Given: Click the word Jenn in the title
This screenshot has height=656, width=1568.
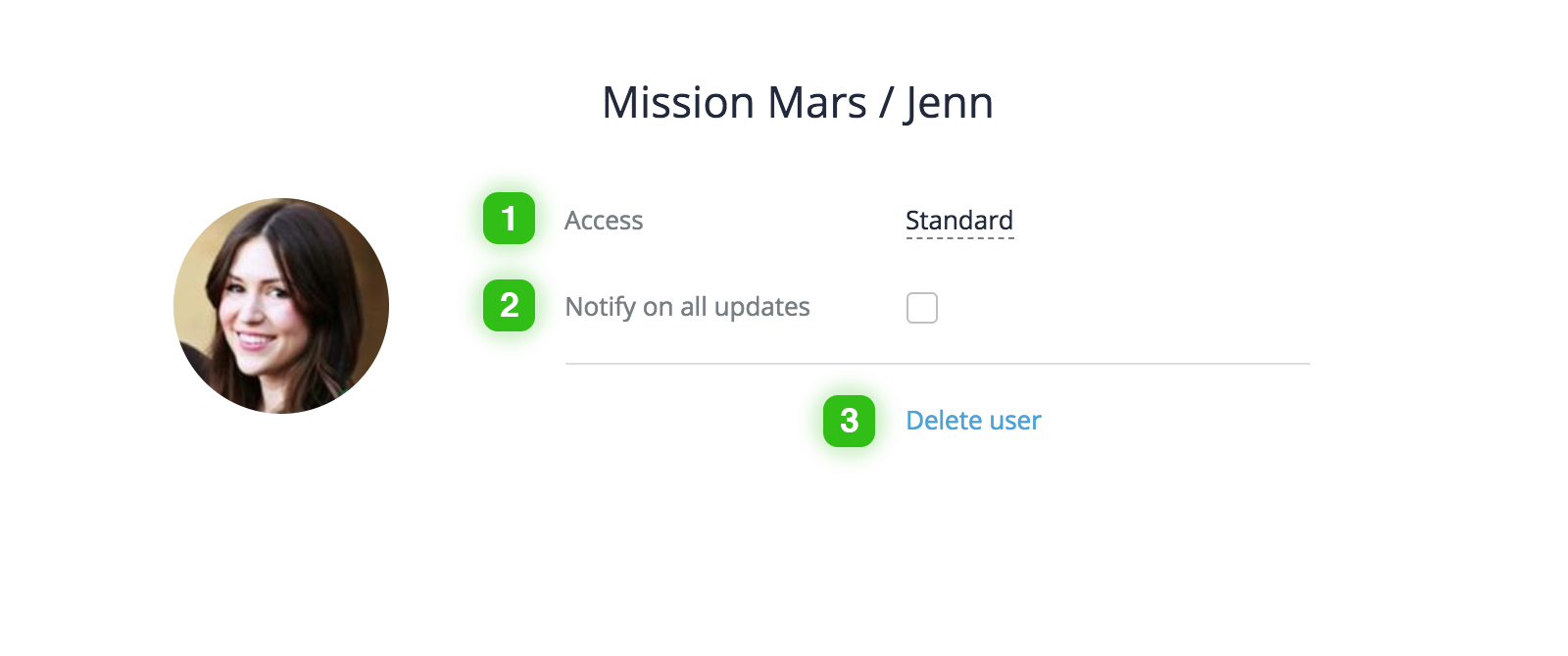Looking at the screenshot, I should coord(949,104).
